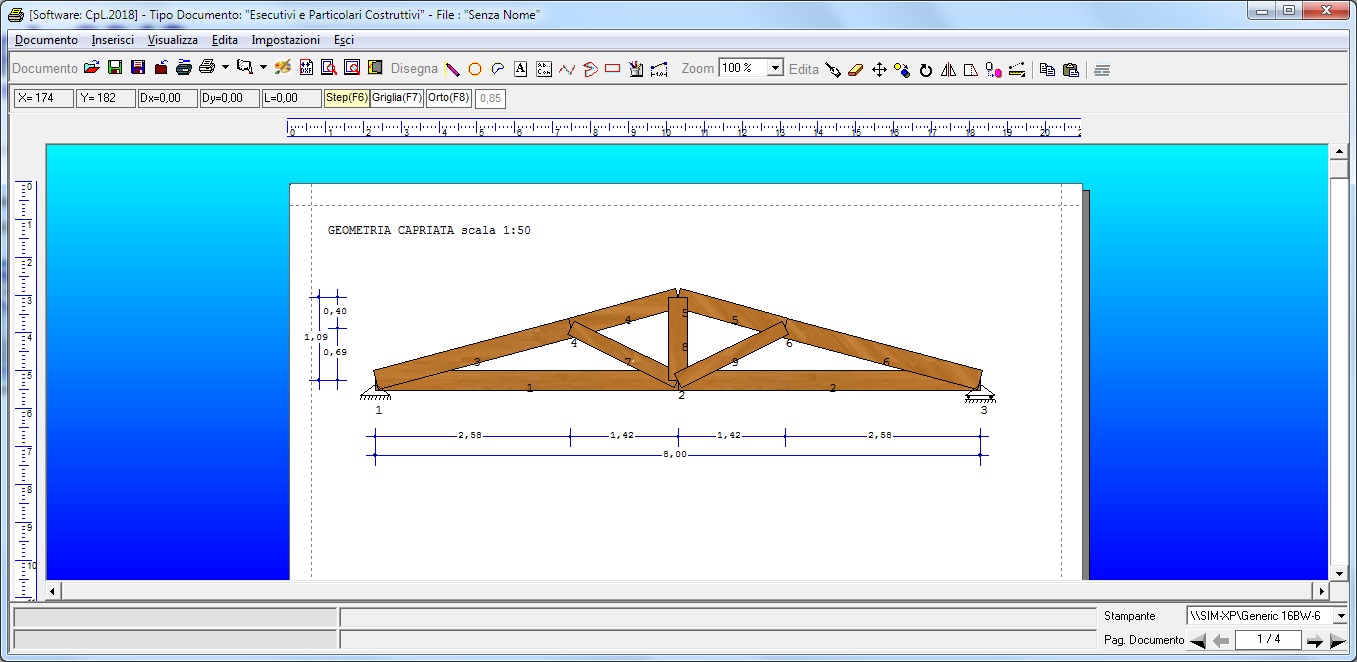Click the dark red lock icon in toolbar

click(x=161, y=69)
